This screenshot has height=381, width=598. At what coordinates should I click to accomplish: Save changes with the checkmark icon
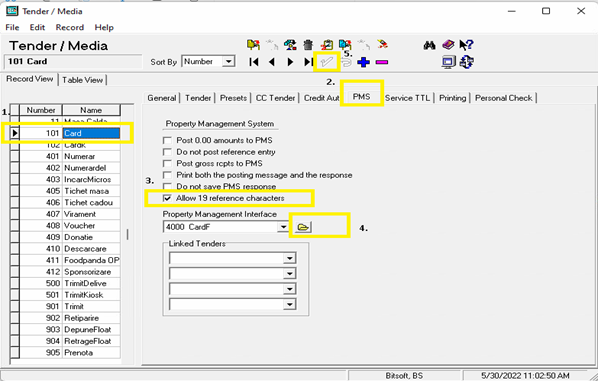327,62
